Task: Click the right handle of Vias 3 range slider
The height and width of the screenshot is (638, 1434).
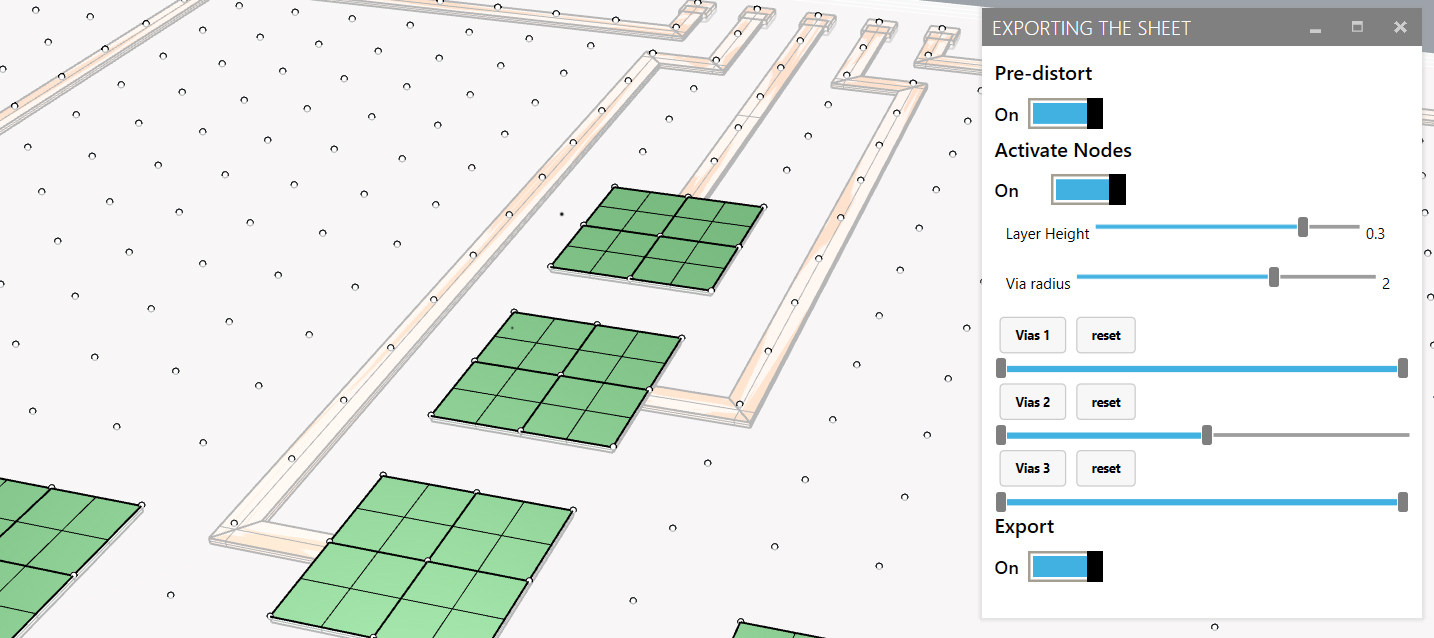Action: click(1403, 501)
